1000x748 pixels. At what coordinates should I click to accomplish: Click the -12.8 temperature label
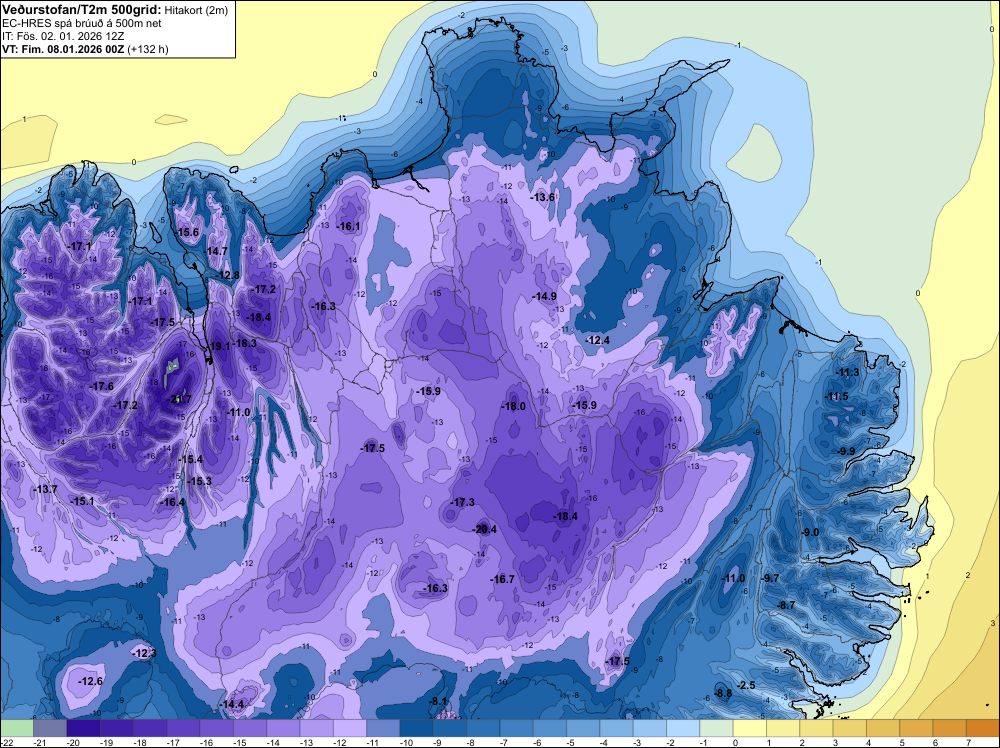(x=228, y=275)
